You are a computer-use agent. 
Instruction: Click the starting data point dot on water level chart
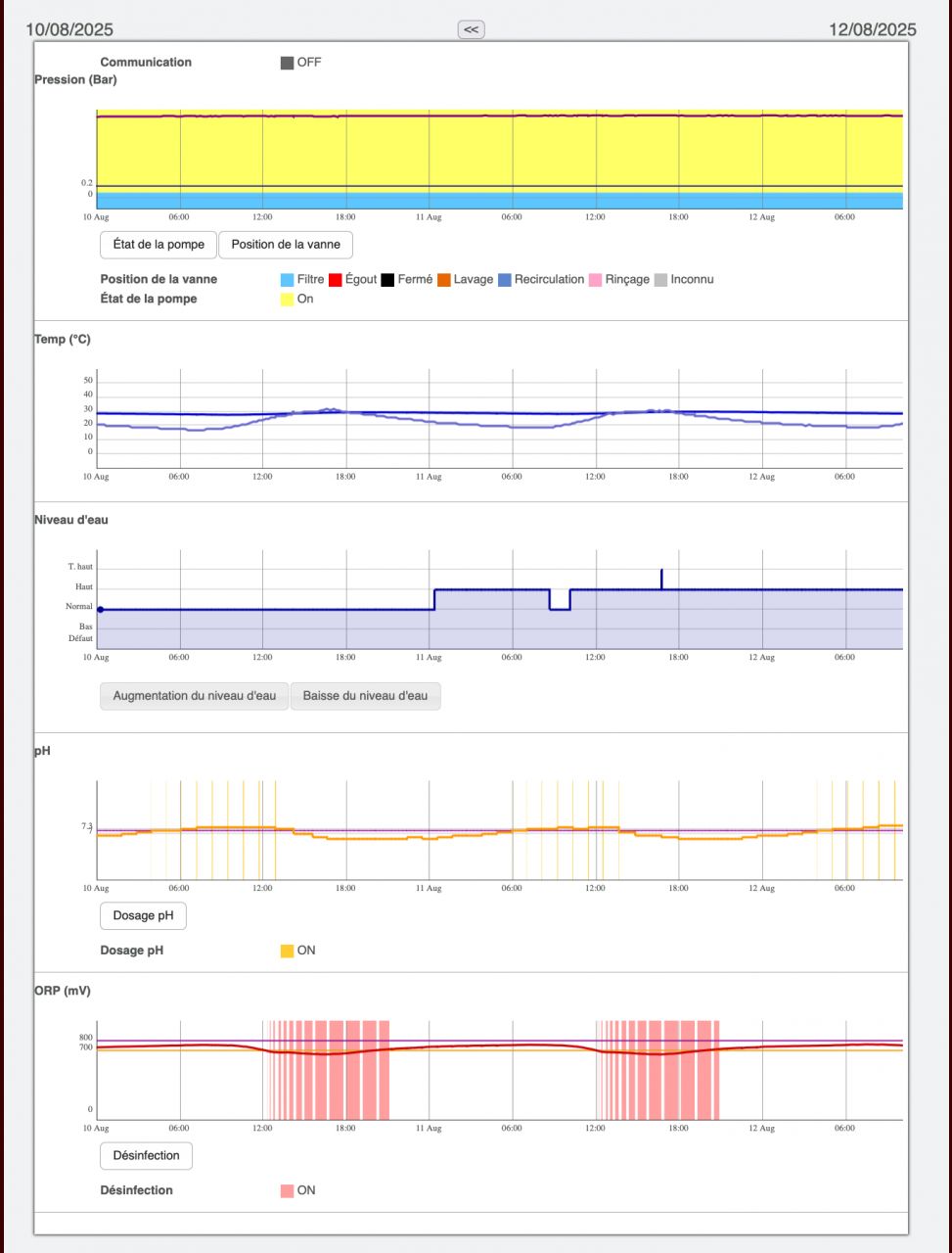[x=100, y=610]
